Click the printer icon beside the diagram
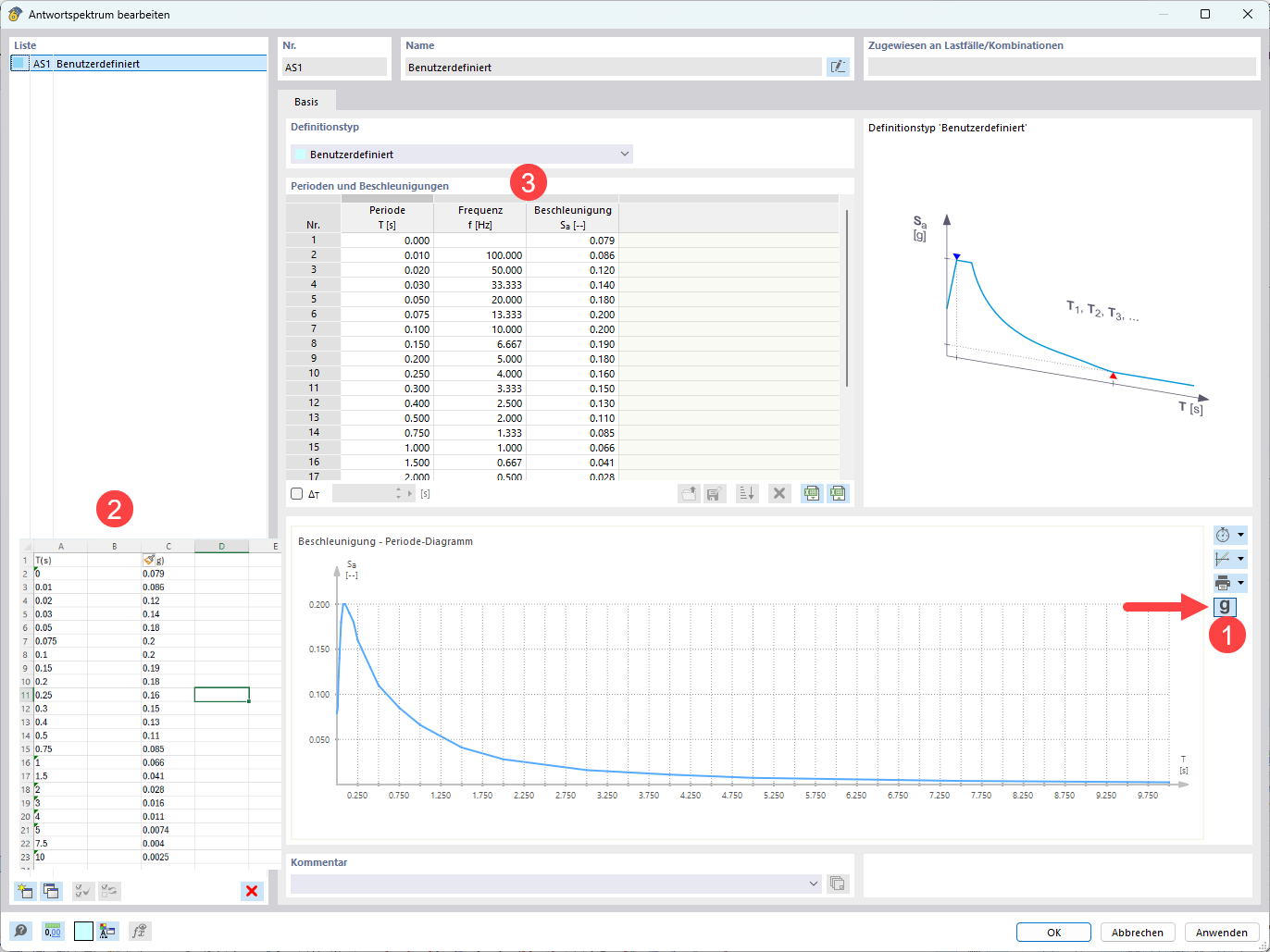Image resolution: width=1270 pixels, height=952 pixels. click(1223, 583)
